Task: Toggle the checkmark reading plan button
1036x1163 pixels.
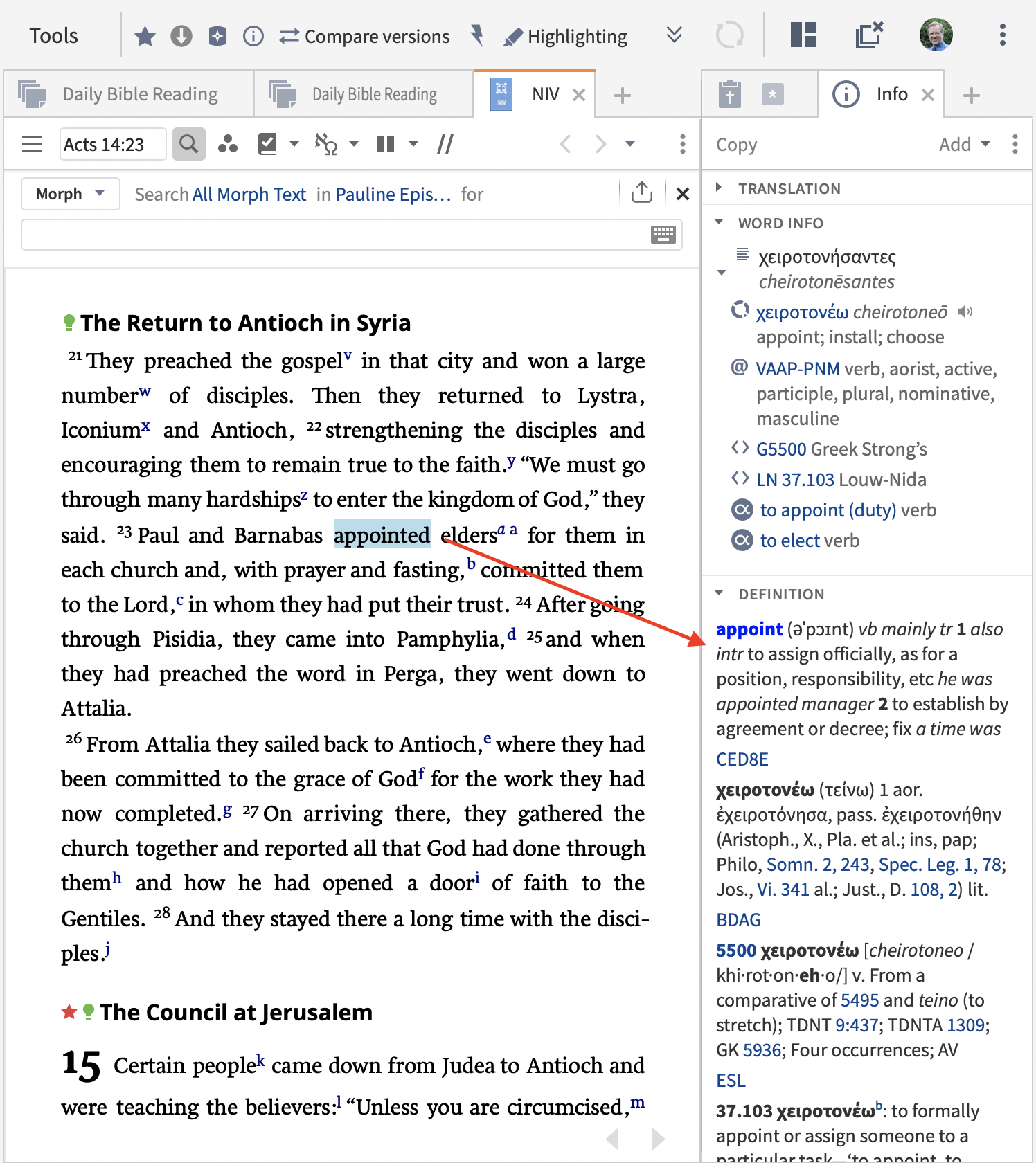Action: [267, 144]
